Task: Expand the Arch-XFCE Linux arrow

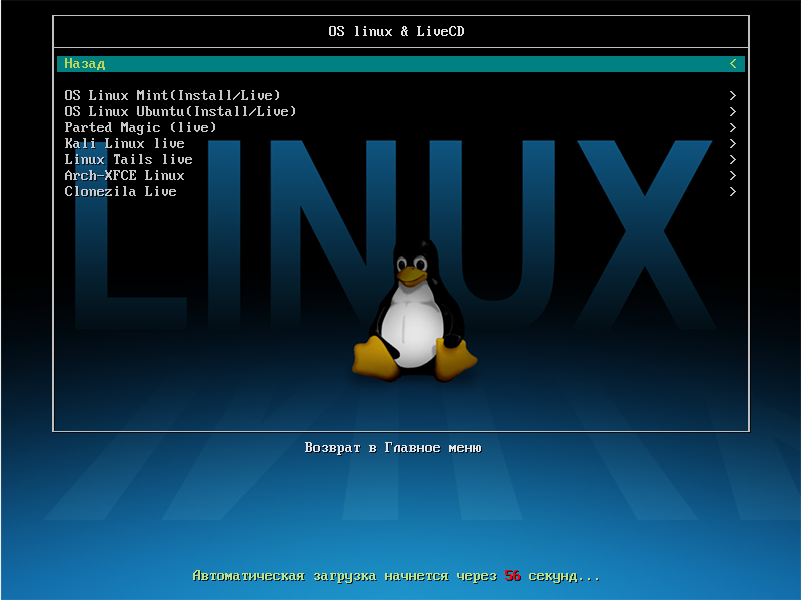Action: point(733,176)
